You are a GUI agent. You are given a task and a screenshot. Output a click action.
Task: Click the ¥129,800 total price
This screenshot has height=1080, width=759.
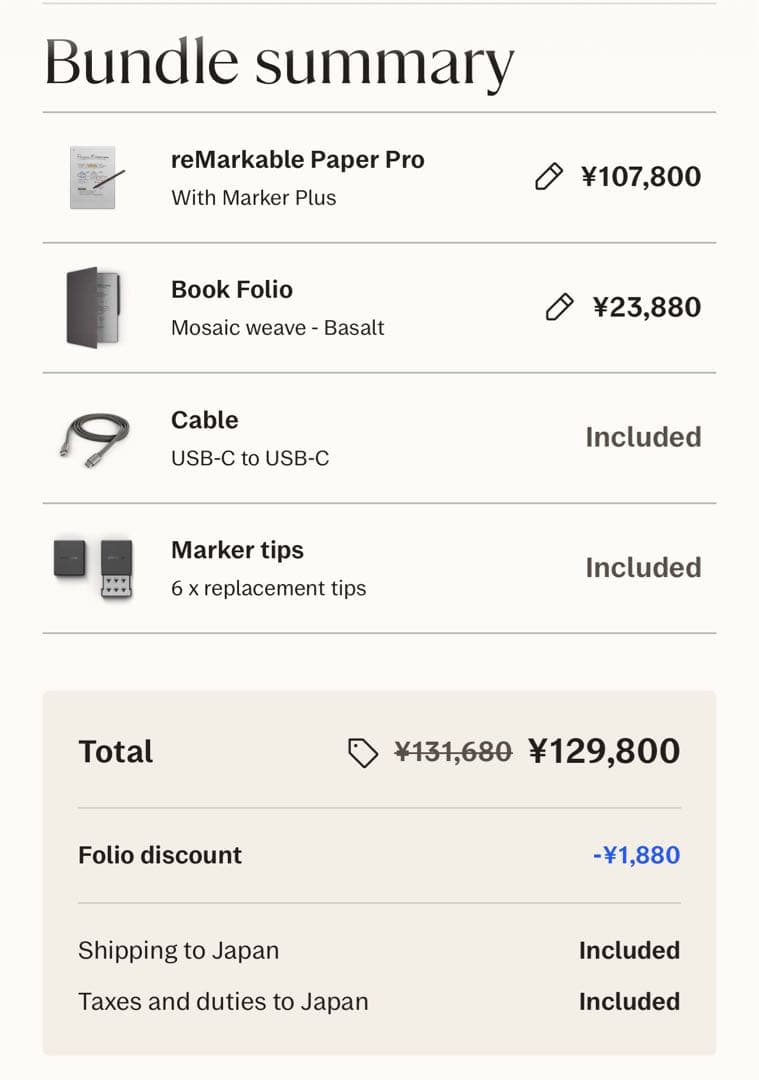coord(604,751)
